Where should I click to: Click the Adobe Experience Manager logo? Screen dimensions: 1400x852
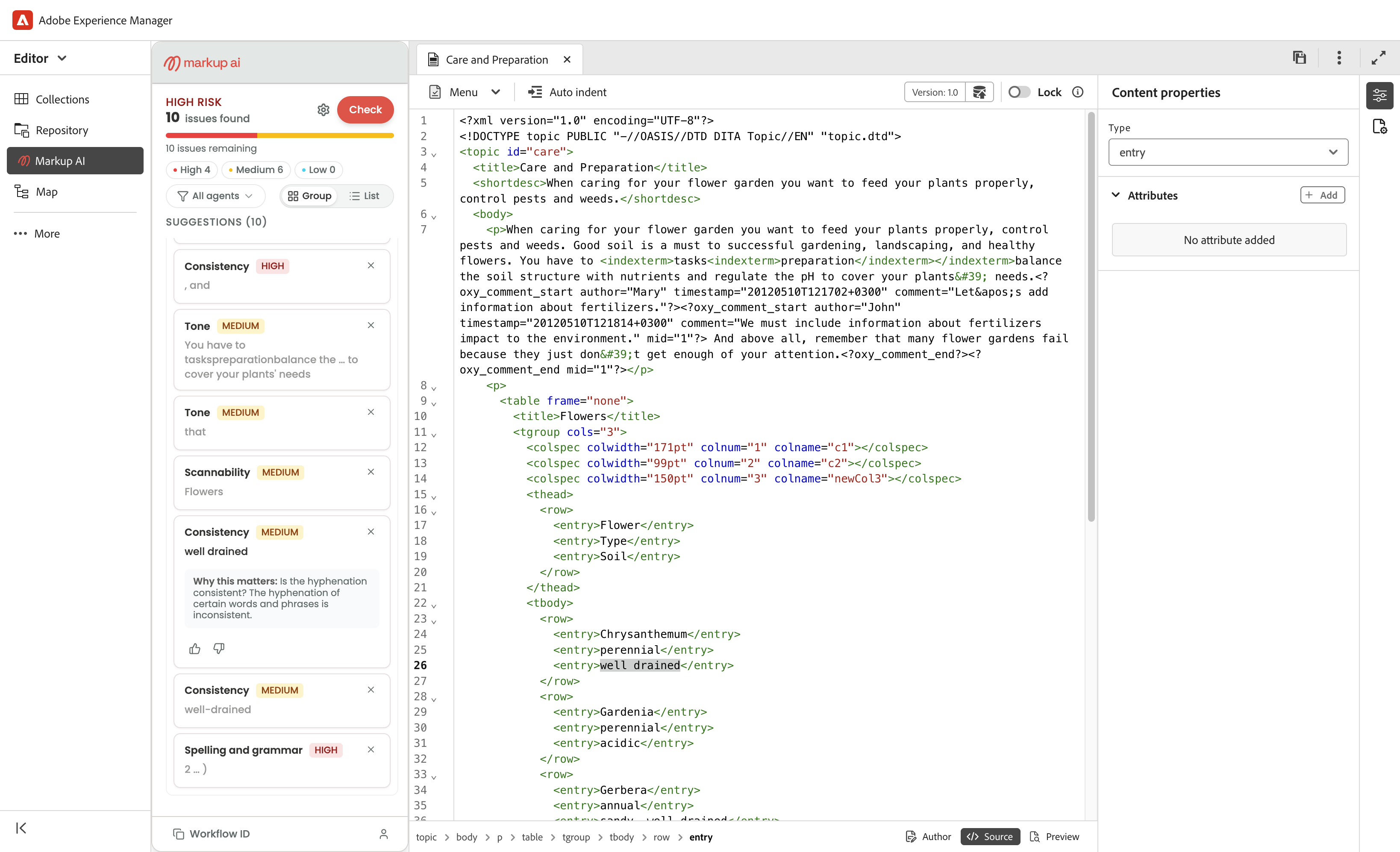pyautogui.click(x=22, y=20)
